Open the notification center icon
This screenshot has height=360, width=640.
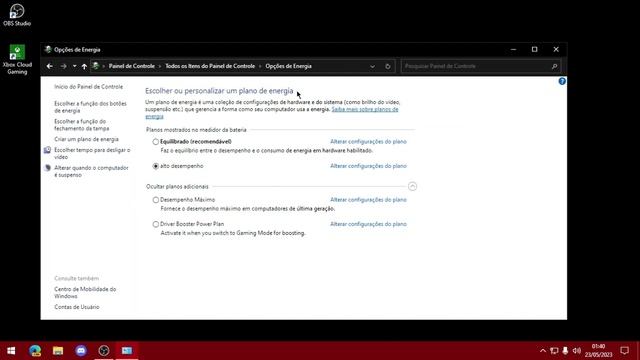point(624,351)
